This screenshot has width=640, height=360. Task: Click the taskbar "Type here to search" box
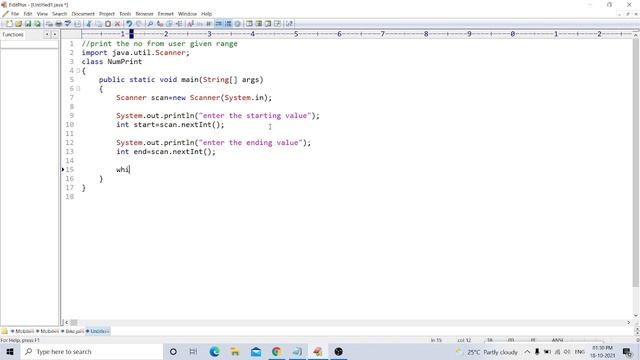coord(92,351)
